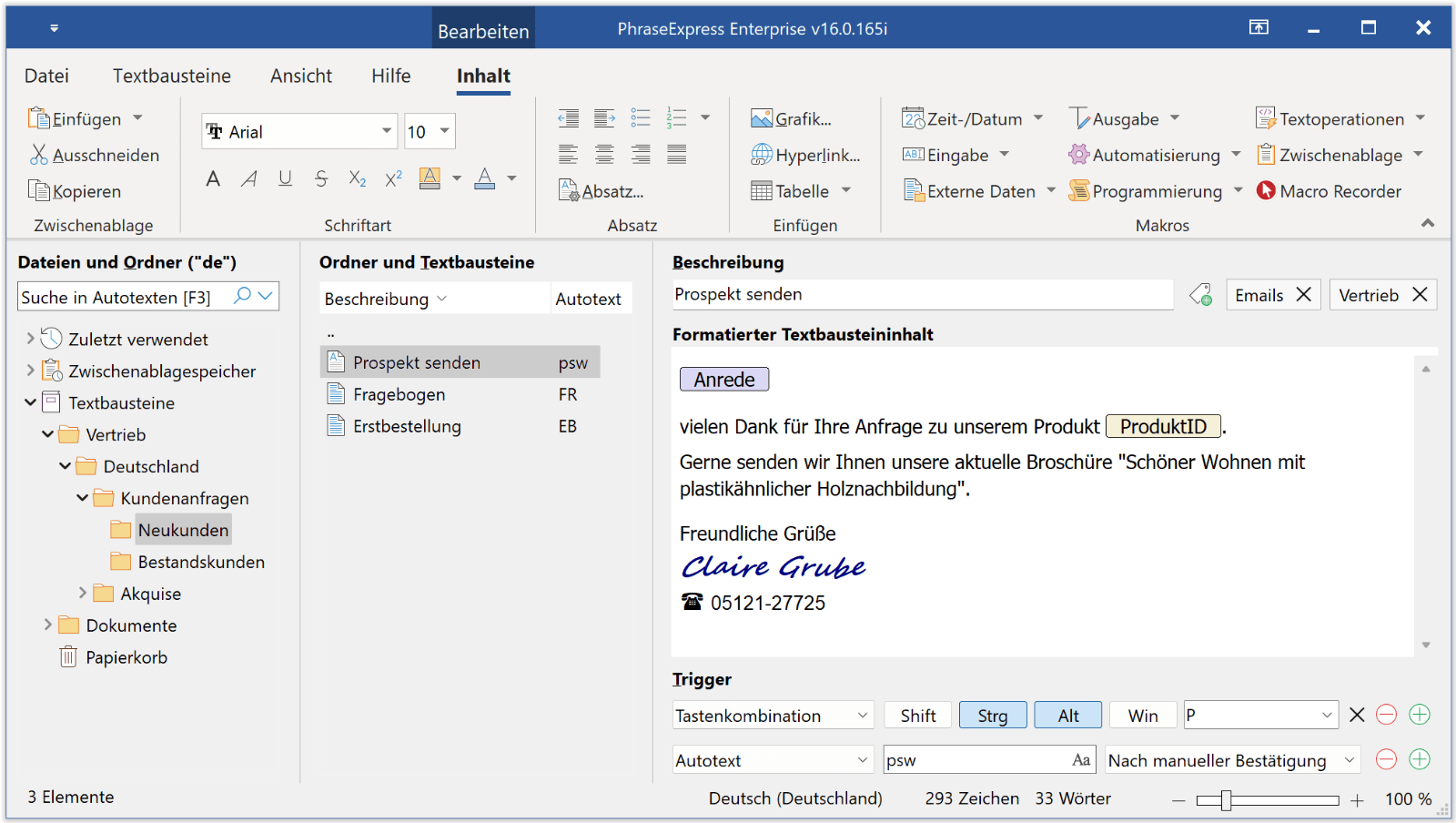Open the font color picker

[511, 178]
